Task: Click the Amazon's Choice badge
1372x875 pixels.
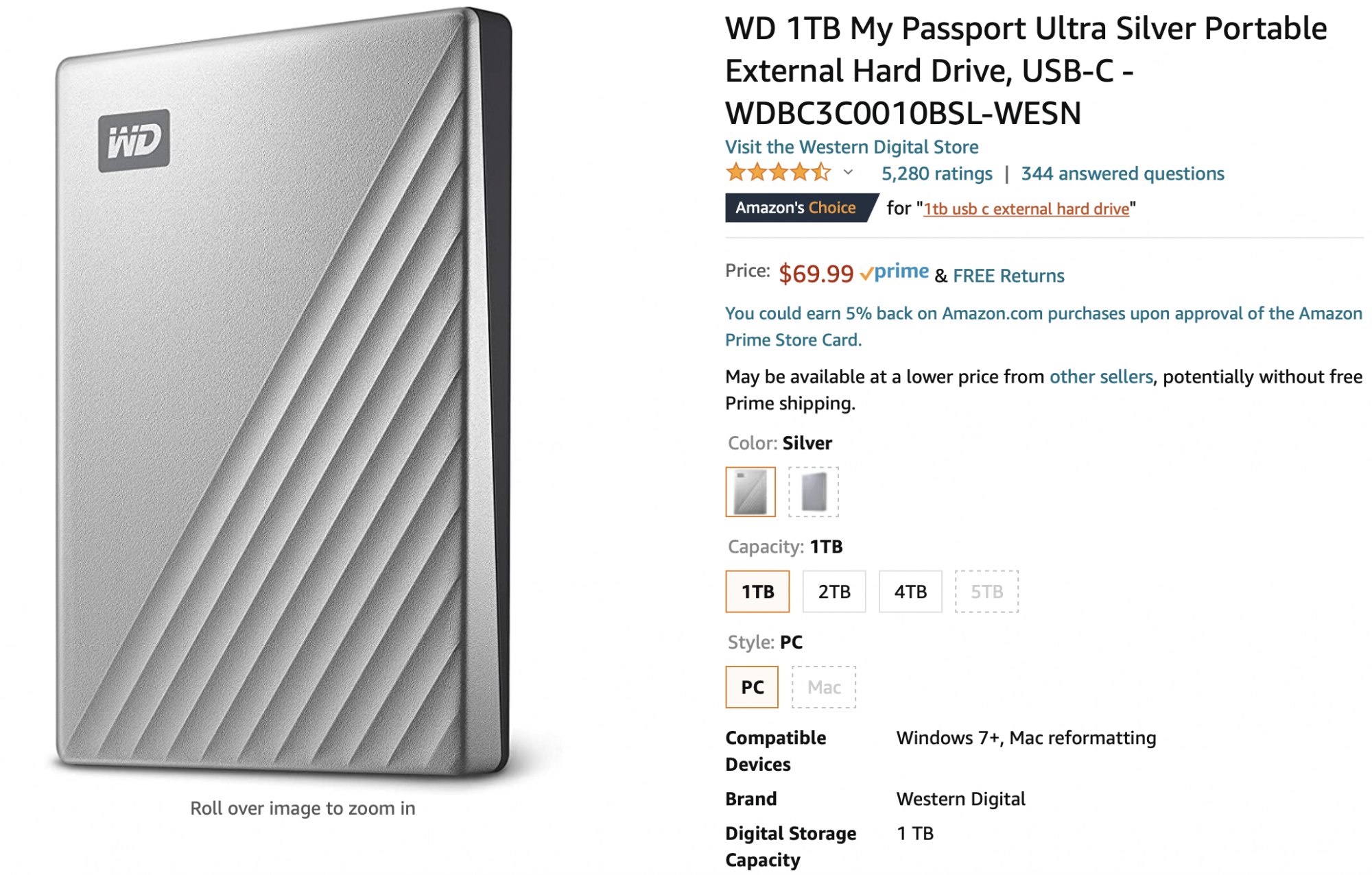Action: click(796, 208)
